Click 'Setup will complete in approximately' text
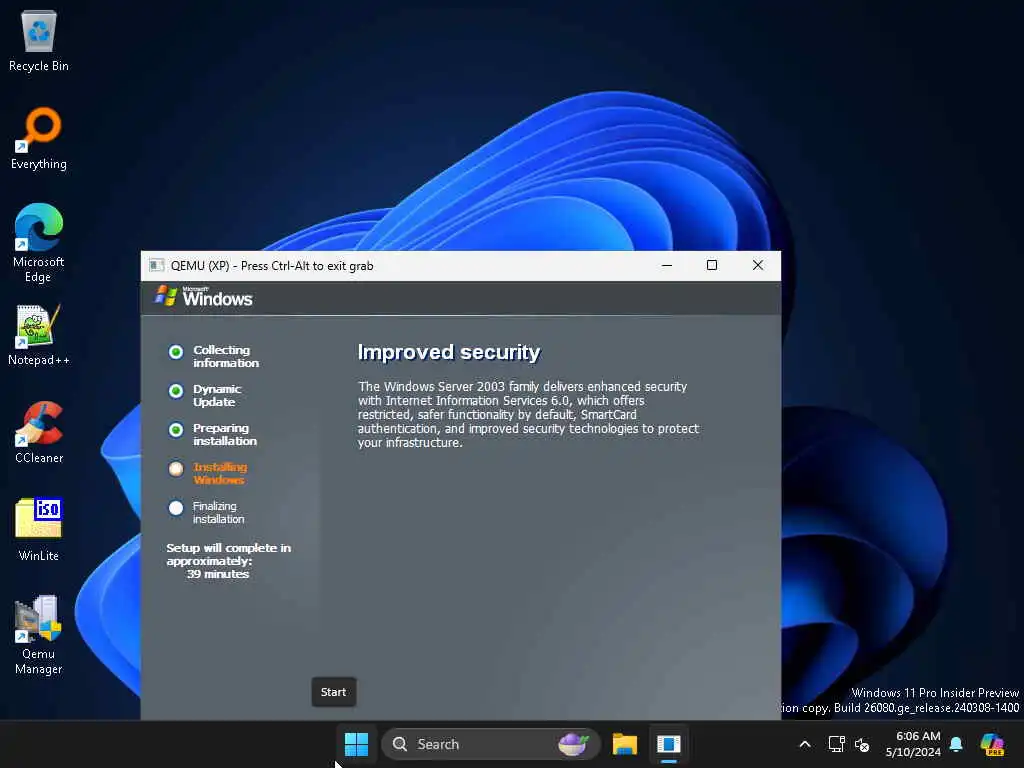Image resolution: width=1024 pixels, height=768 pixels. [x=229, y=554]
